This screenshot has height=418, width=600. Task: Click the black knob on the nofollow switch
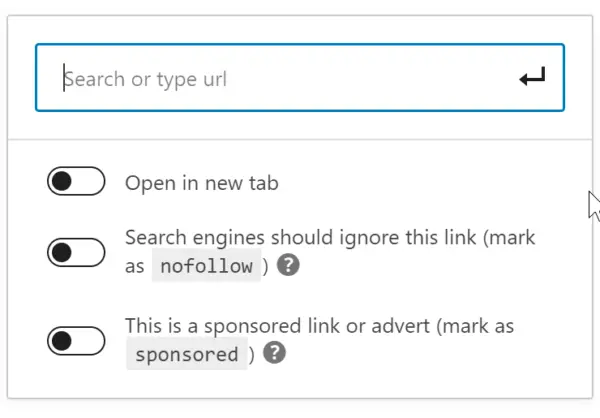coord(62,252)
